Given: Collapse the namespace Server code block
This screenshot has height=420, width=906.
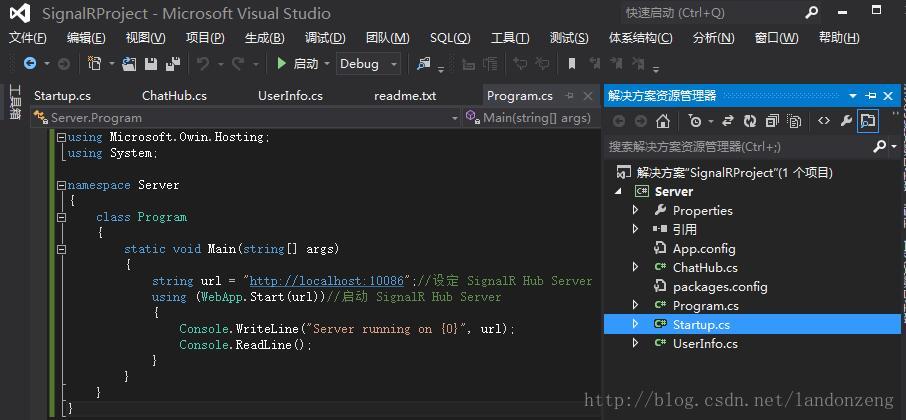Looking at the screenshot, I should click(61, 185).
